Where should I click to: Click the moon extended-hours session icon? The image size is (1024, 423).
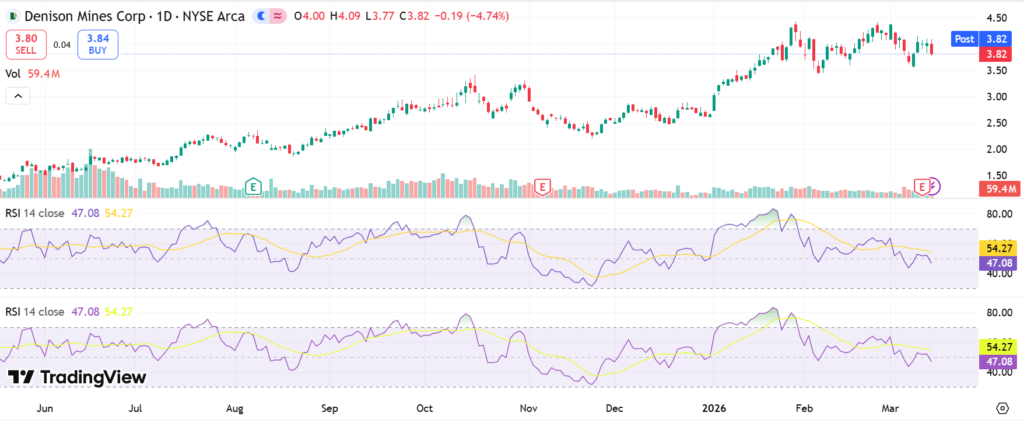tap(261, 17)
